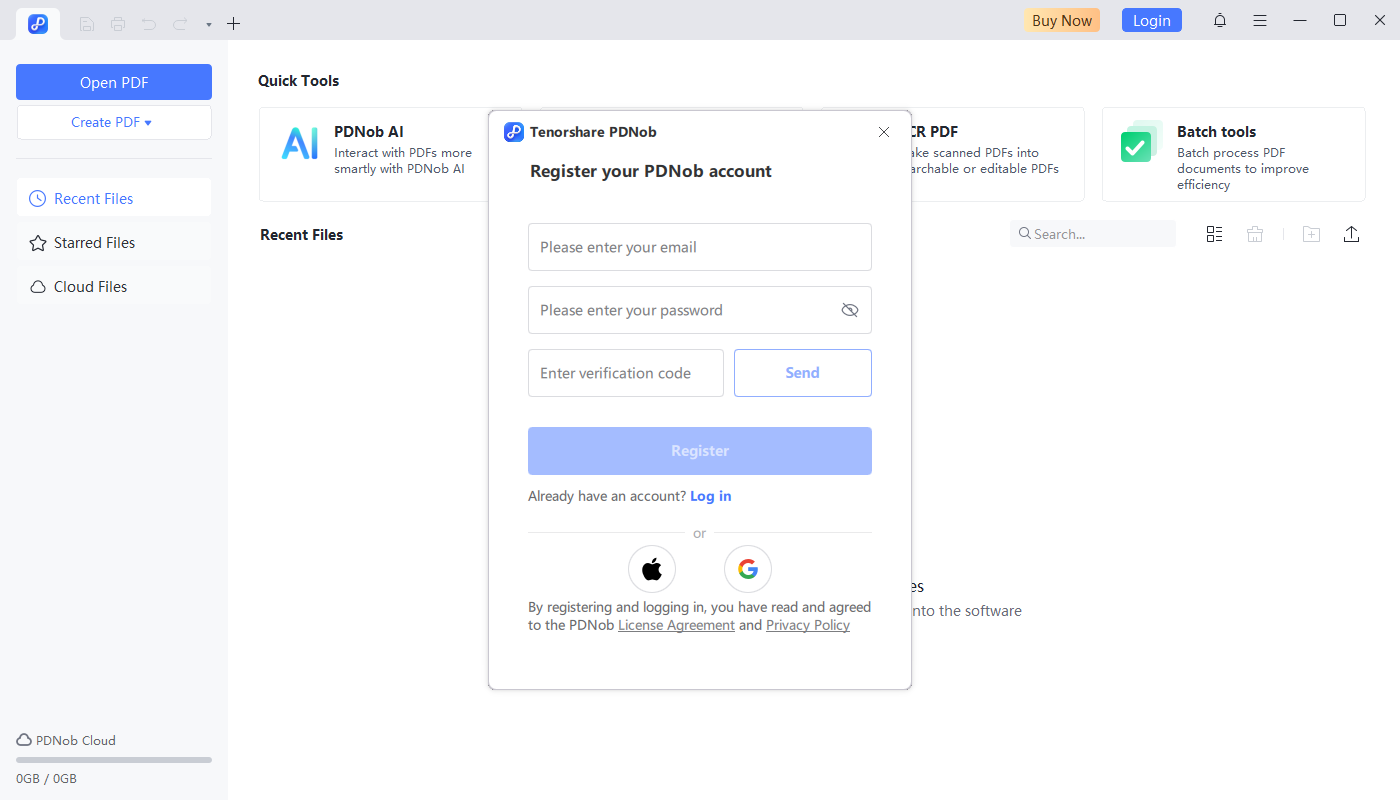The width and height of the screenshot is (1400, 800).
Task: Open a new tab with the plus icon
Action: point(233,22)
